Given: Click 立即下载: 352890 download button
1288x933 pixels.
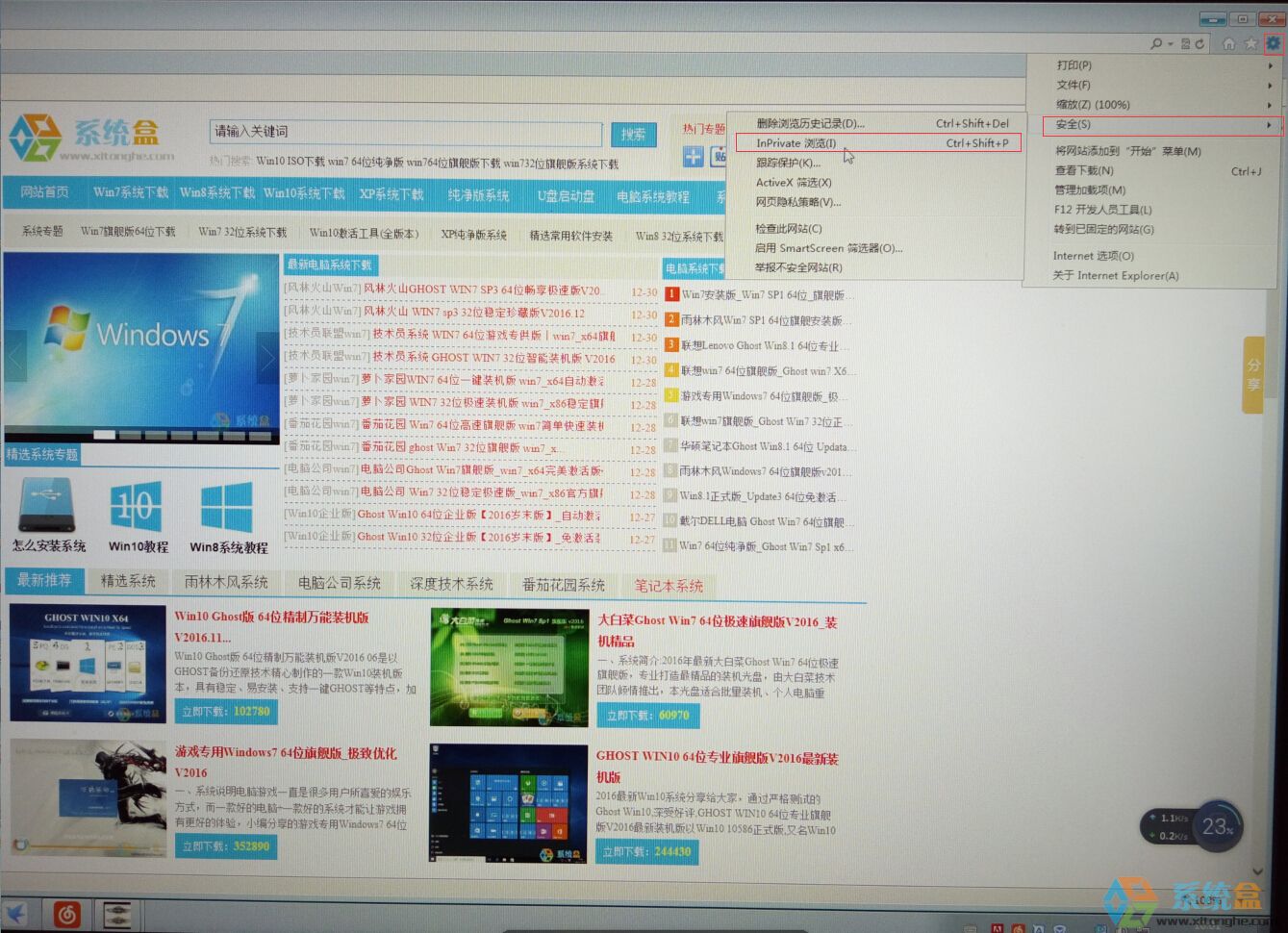Looking at the screenshot, I should point(226,846).
